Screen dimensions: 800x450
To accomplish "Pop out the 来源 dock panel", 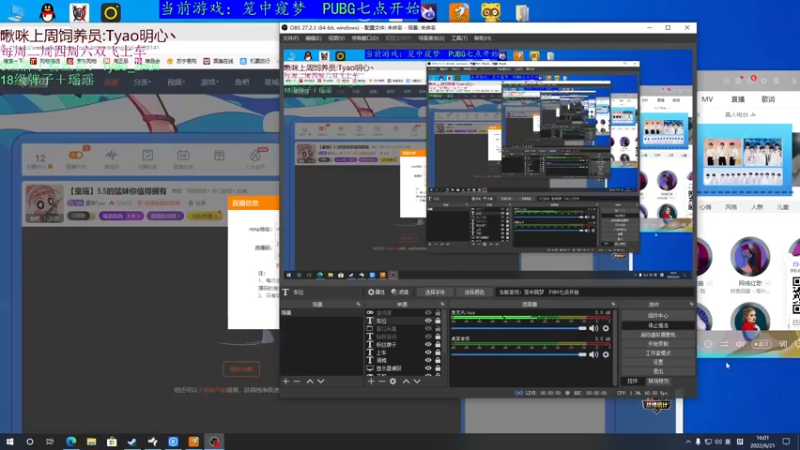I will coord(442,304).
